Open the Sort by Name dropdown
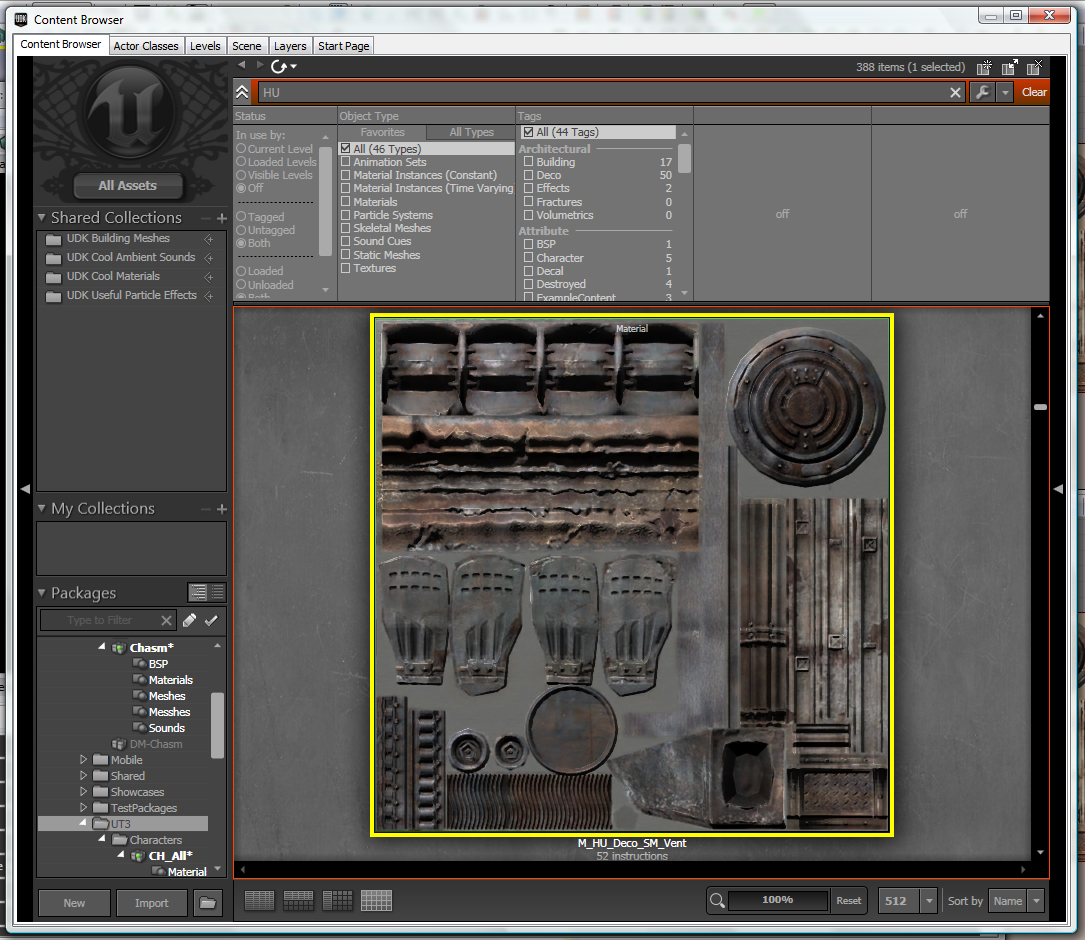This screenshot has height=940, width=1085. point(1036,901)
